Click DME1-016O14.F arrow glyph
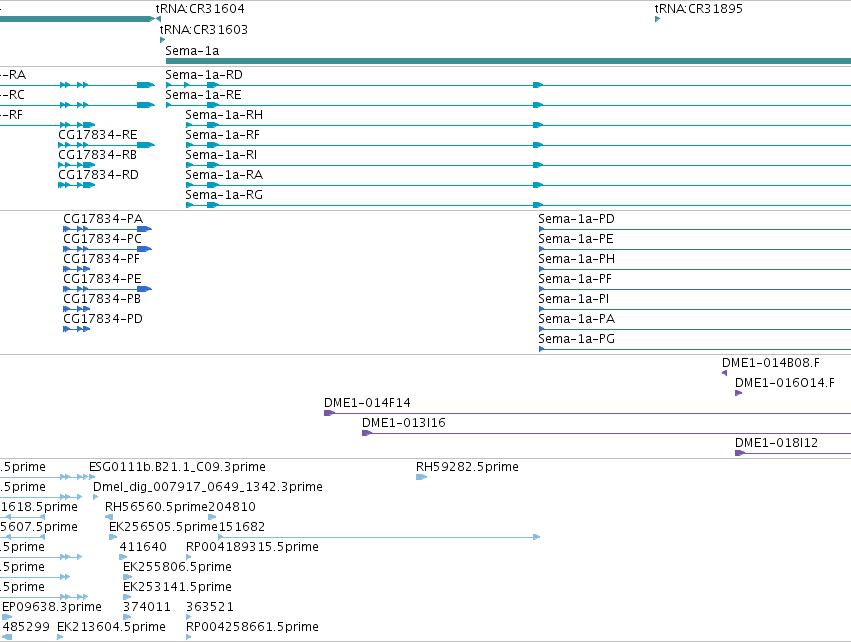Viewport: 851px width, 642px height. (x=739, y=393)
